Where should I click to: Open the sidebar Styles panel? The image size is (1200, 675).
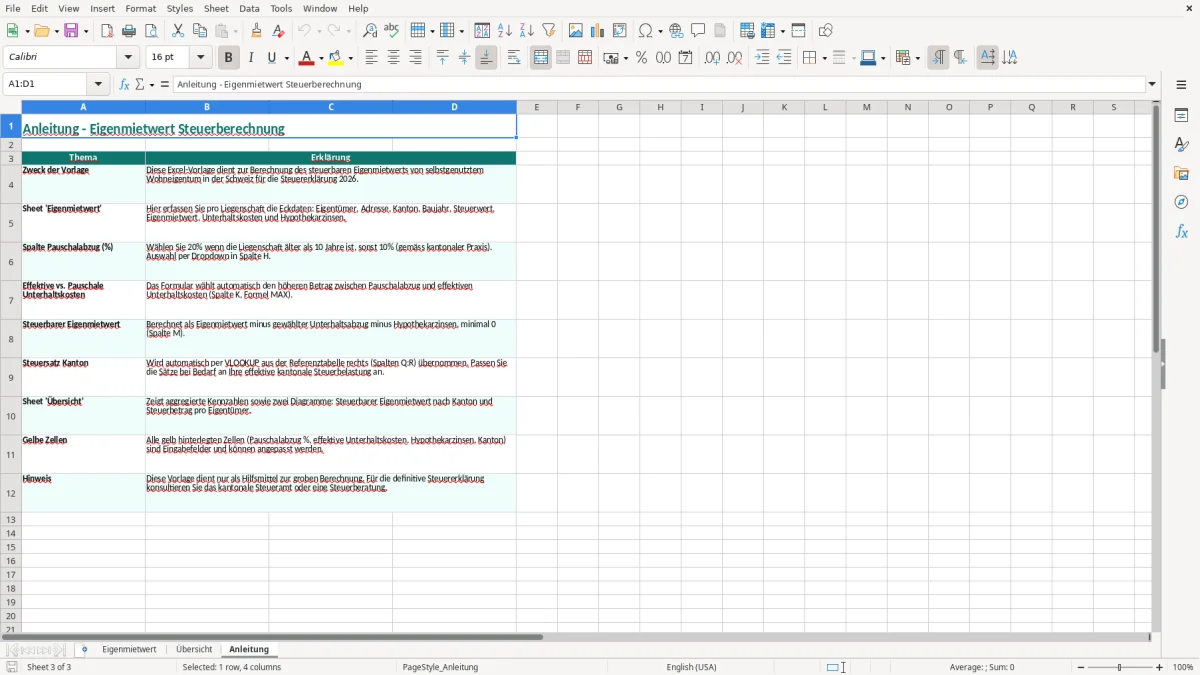(1181, 144)
